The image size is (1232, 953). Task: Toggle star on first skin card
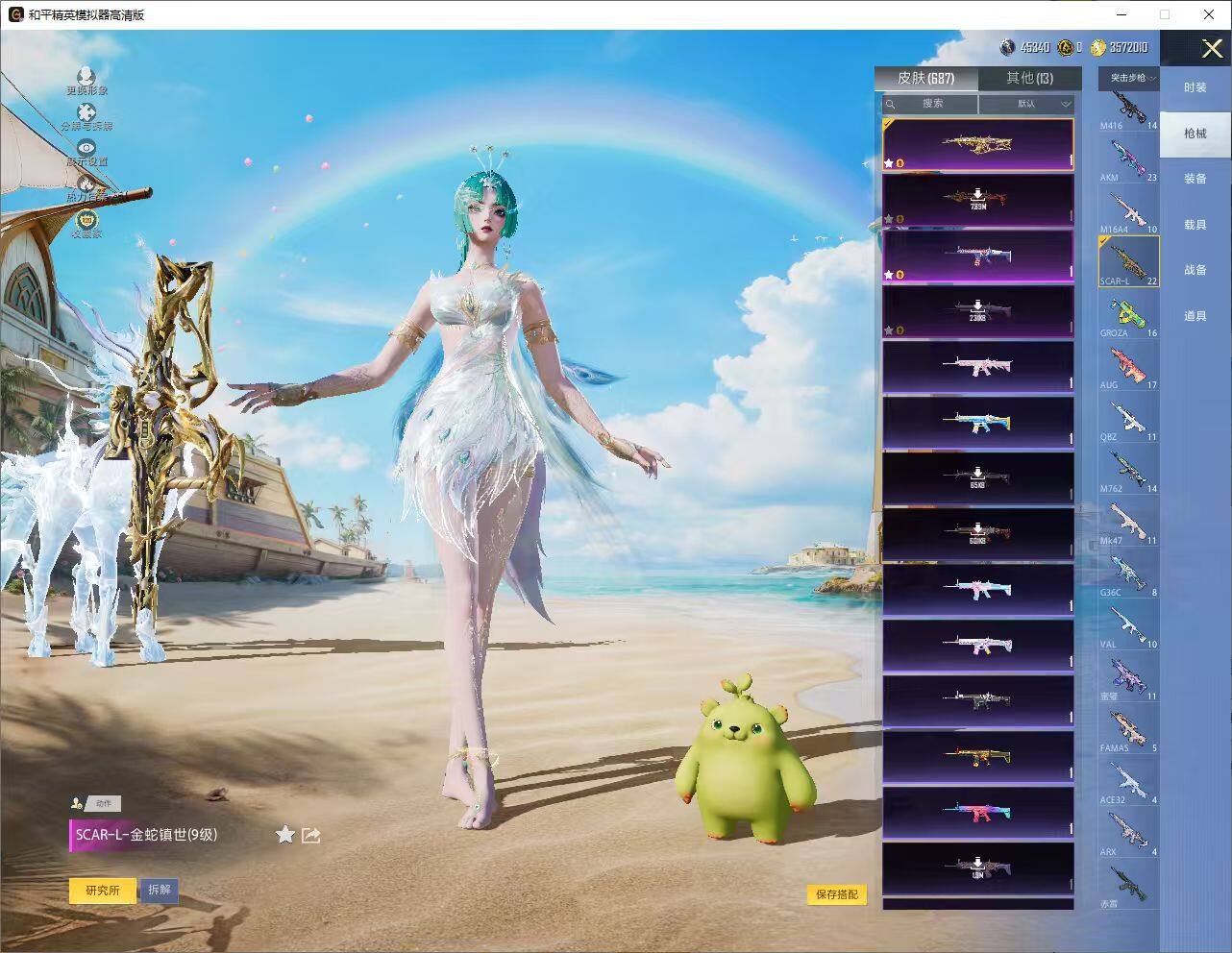(x=889, y=163)
